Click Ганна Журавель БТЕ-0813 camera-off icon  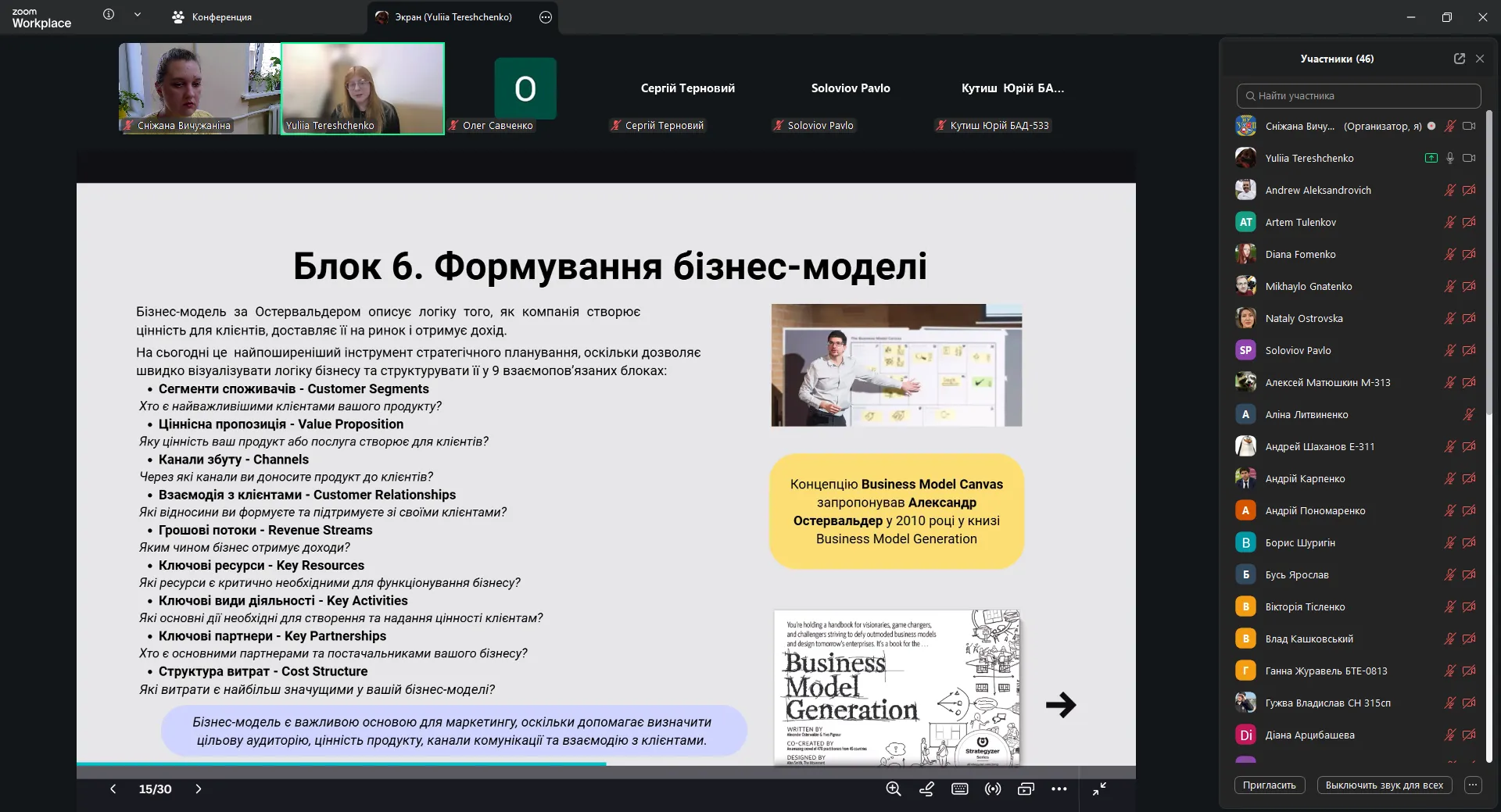pos(1469,671)
